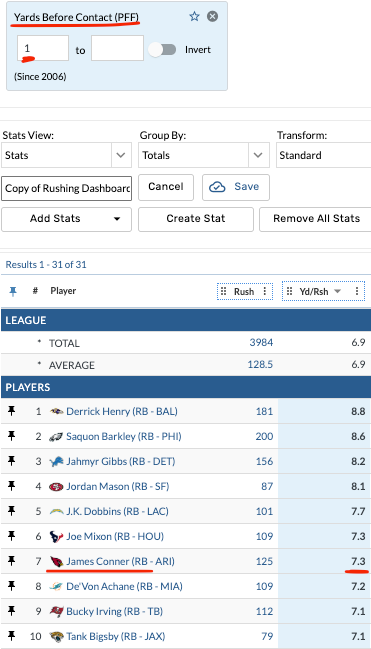Image resolution: width=371 pixels, height=649 pixels.
Task: Open the Transform Standard dropdown
Action: click(323, 155)
